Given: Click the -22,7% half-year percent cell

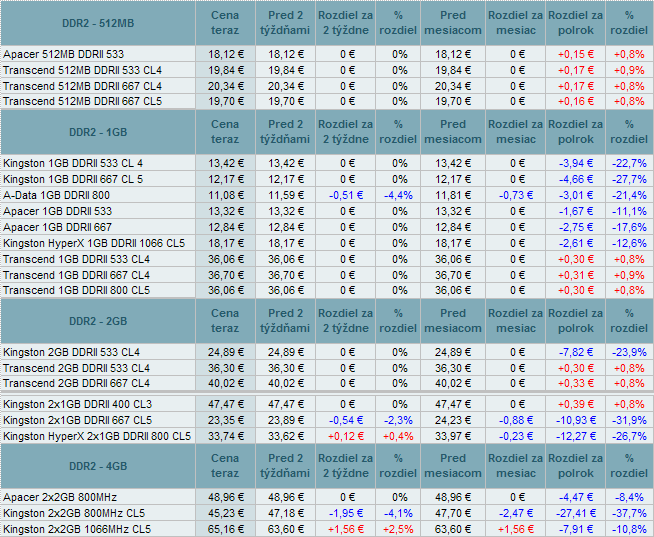Looking at the screenshot, I should (629, 163).
